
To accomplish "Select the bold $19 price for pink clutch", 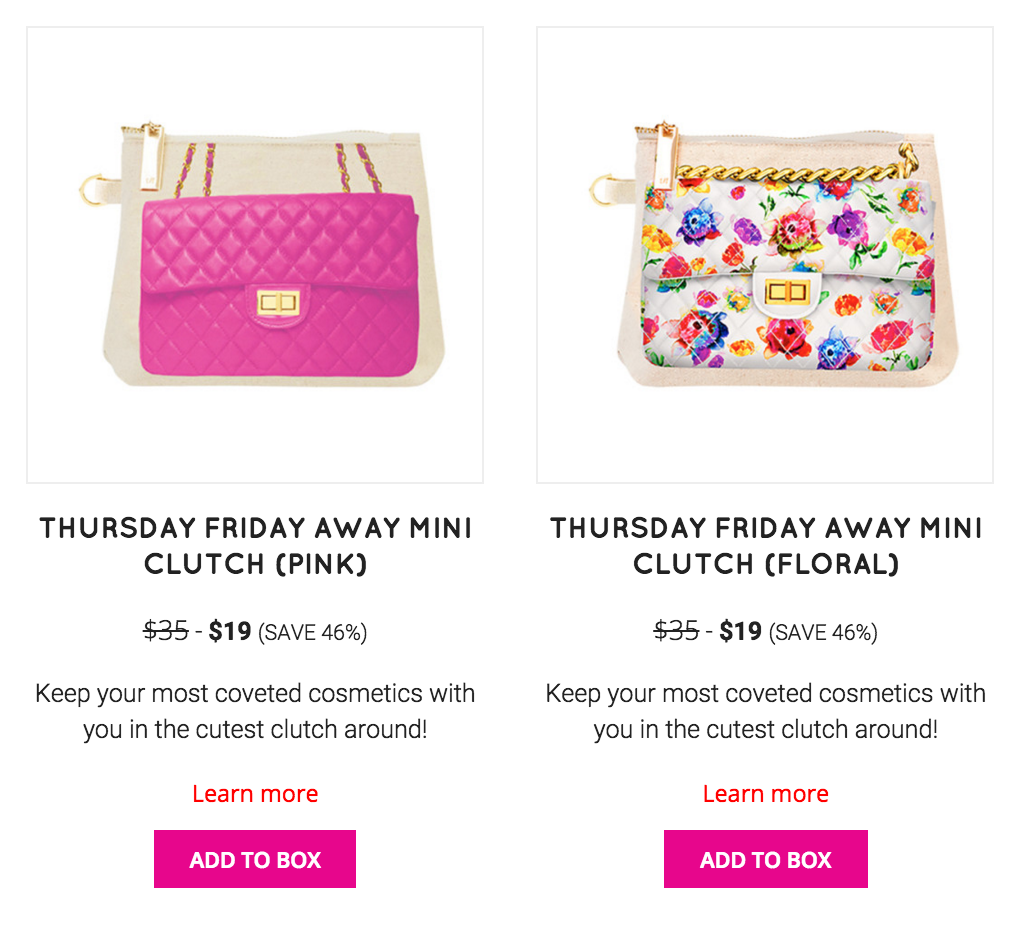I will [x=230, y=631].
